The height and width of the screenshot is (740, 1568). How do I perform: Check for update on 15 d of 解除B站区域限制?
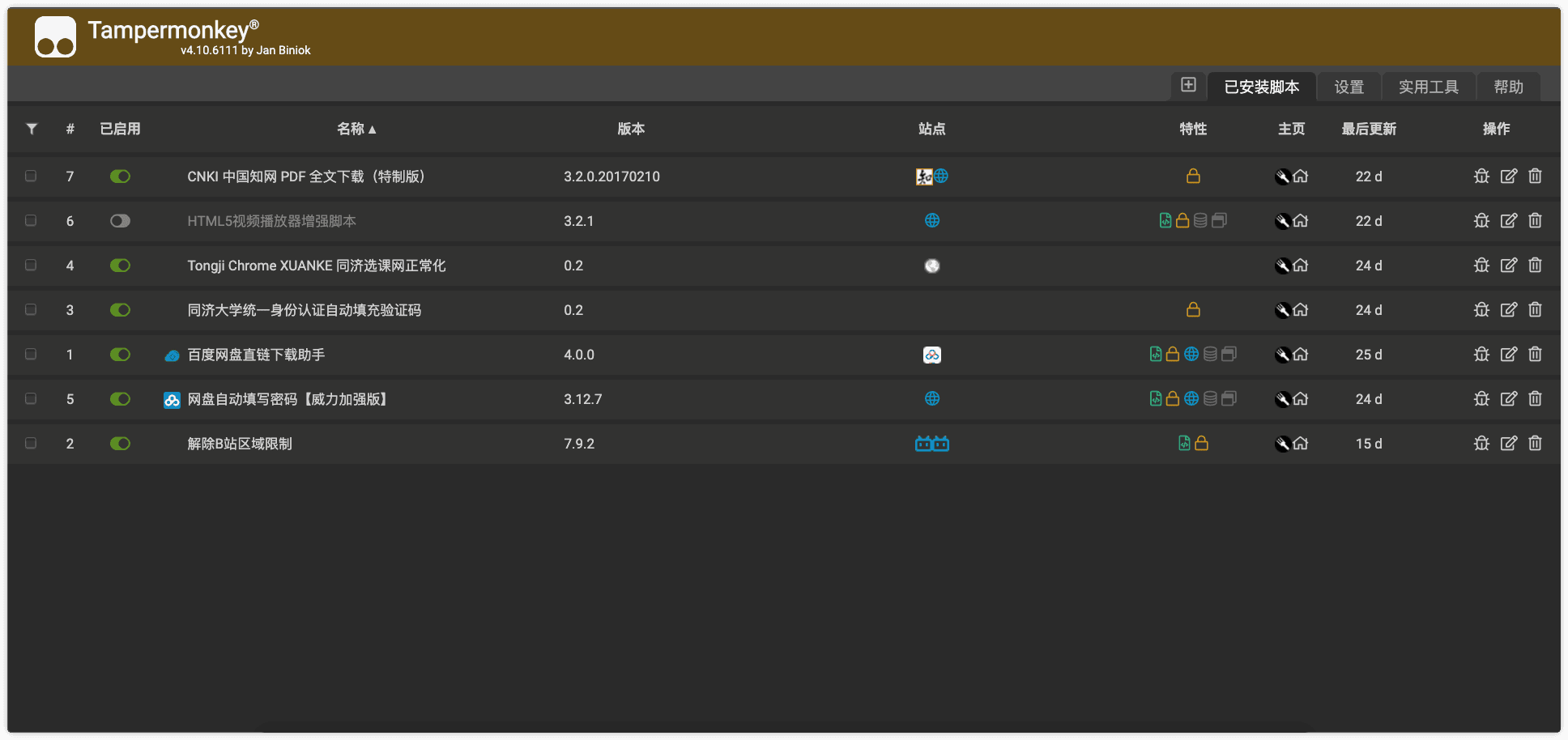[1369, 444]
